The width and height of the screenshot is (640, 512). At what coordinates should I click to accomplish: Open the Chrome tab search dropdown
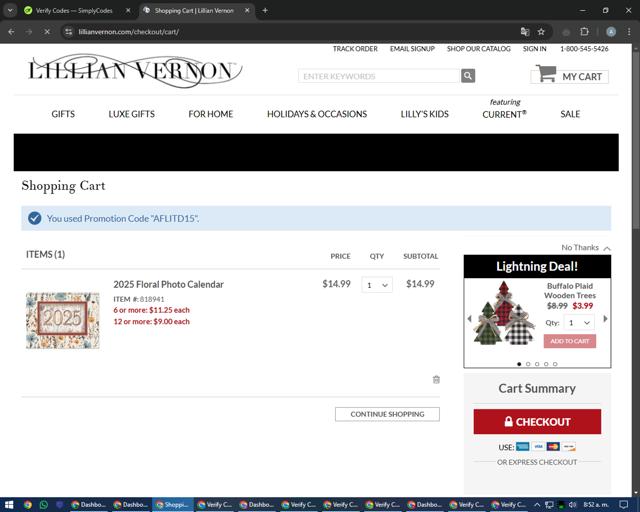[10, 10]
